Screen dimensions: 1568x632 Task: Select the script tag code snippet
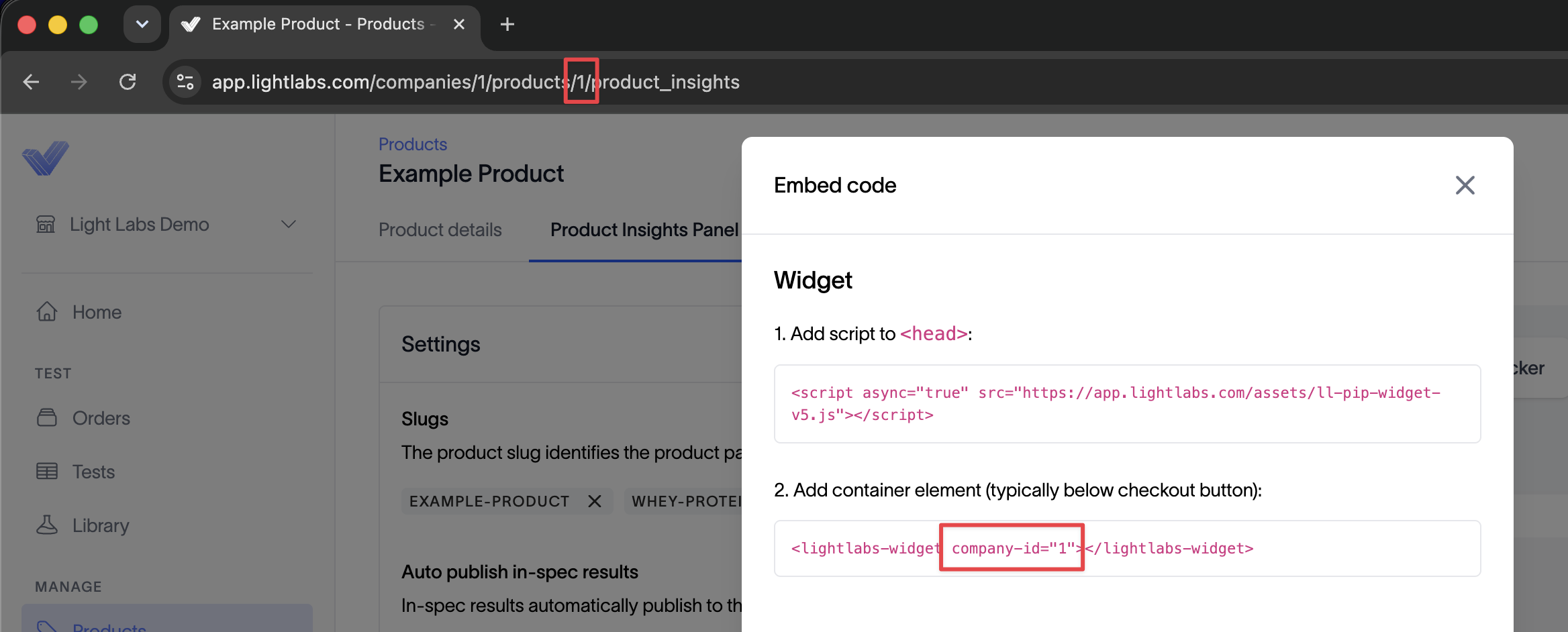point(1127,404)
